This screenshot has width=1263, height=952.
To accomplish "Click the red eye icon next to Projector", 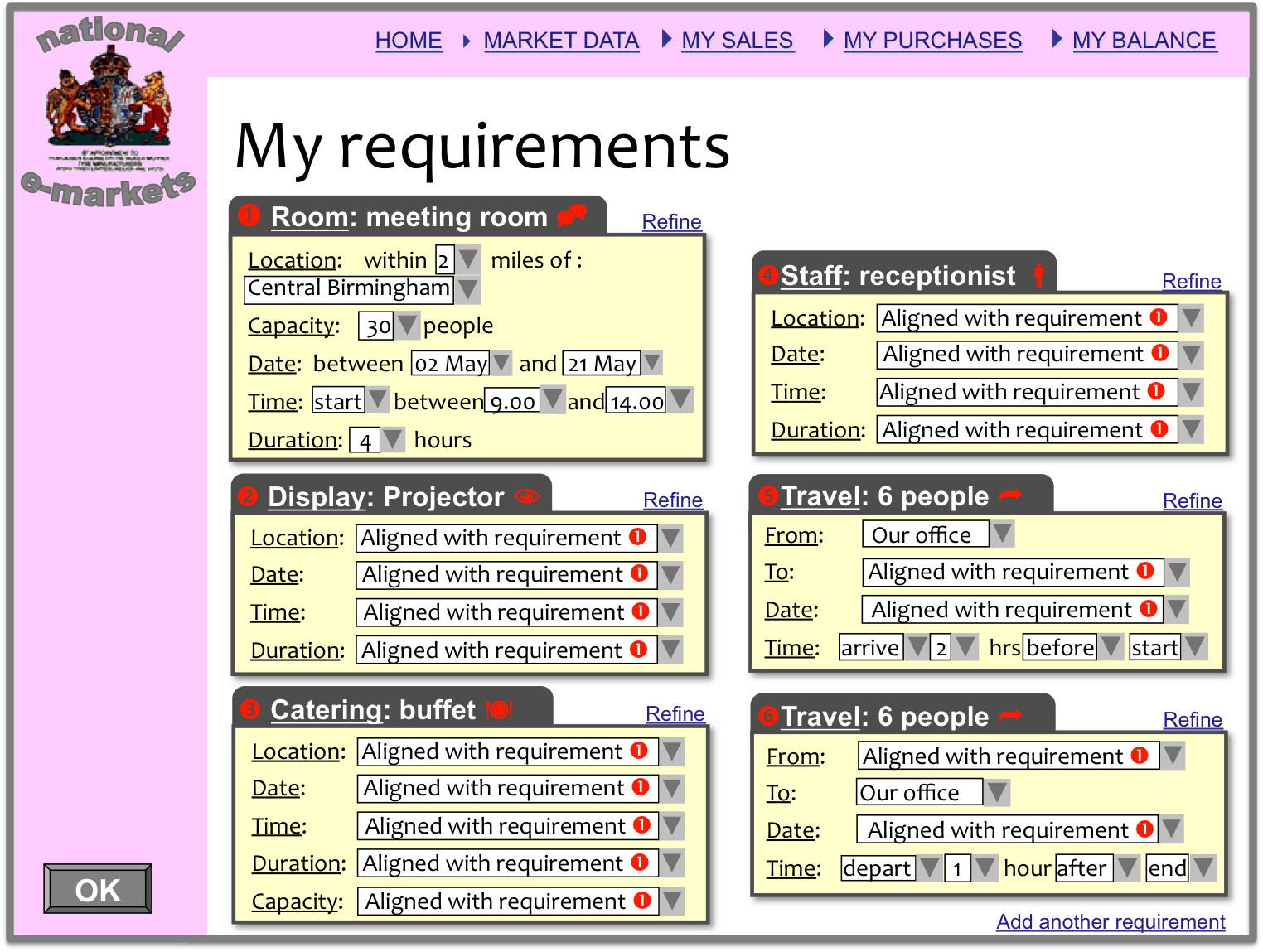I will (x=527, y=496).
